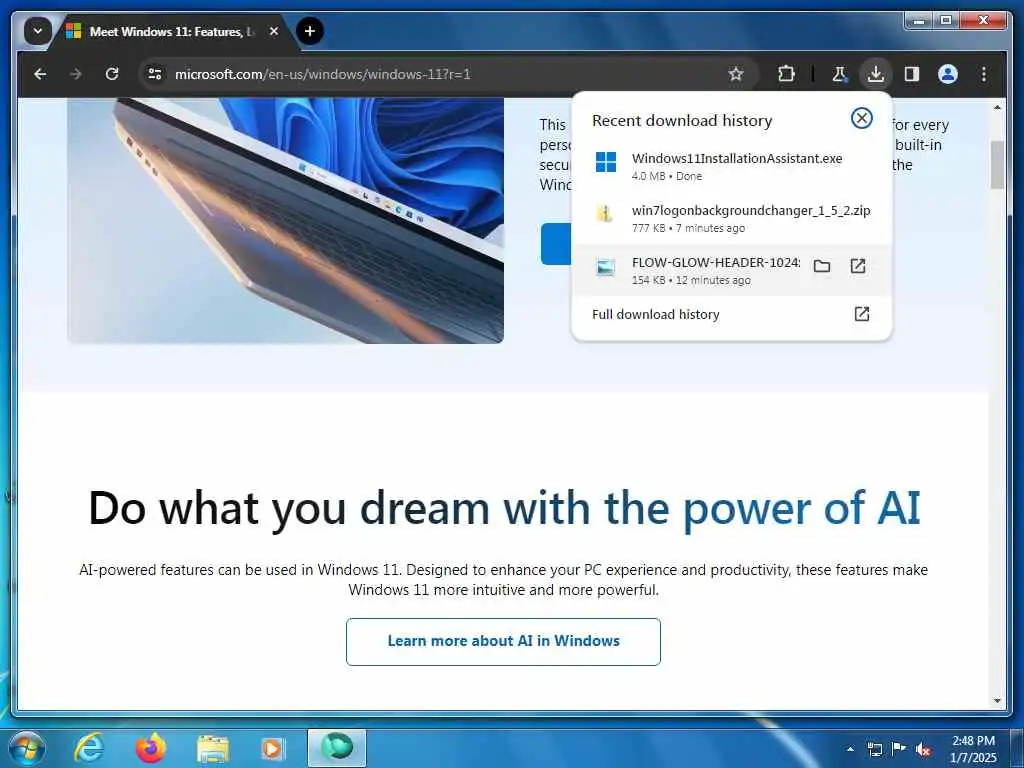Open the Windows Start orb

[x=26, y=748]
